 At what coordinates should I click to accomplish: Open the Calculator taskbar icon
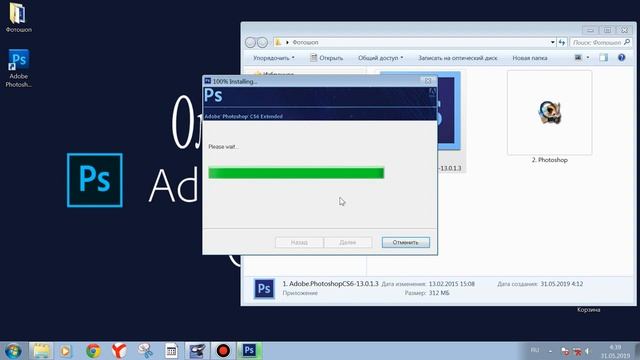pos(171,351)
